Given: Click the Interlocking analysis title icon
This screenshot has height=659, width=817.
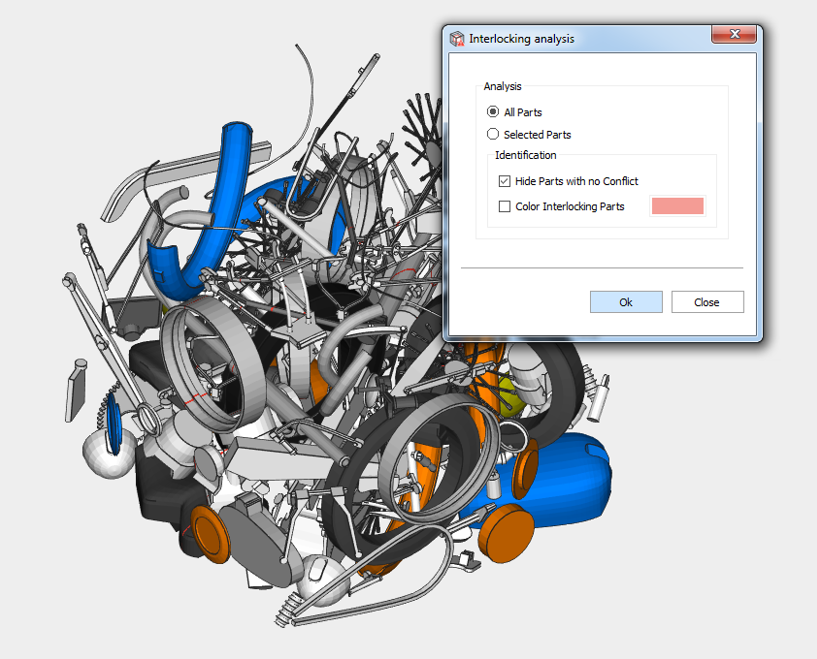Looking at the screenshot, I should [457, 39].
